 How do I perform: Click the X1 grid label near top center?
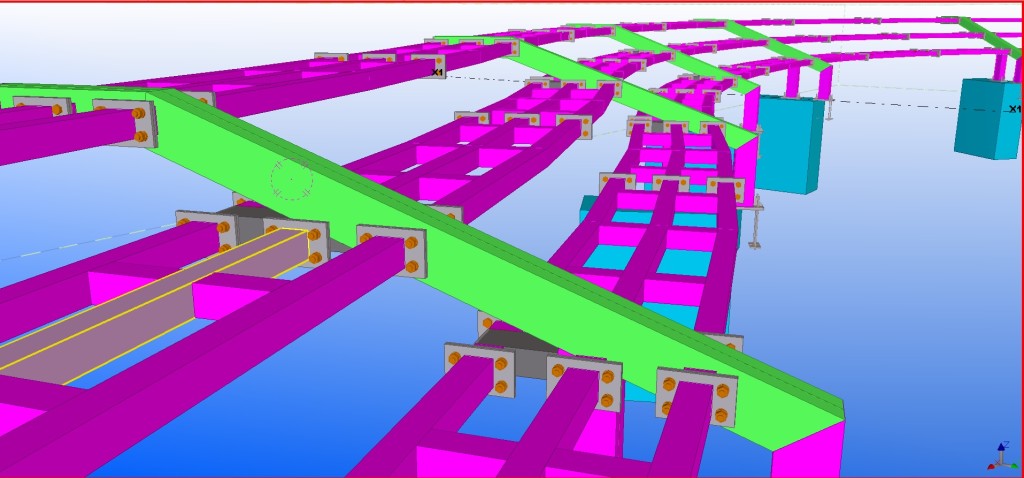point(437,72)
